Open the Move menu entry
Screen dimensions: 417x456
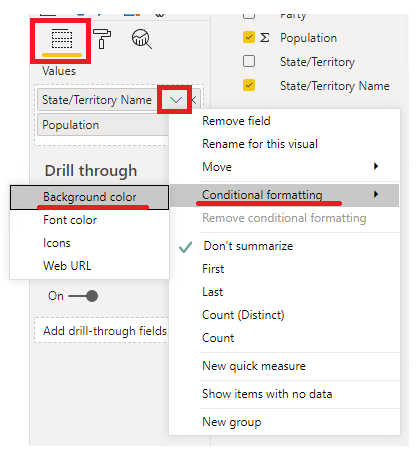tap(284, 167)
